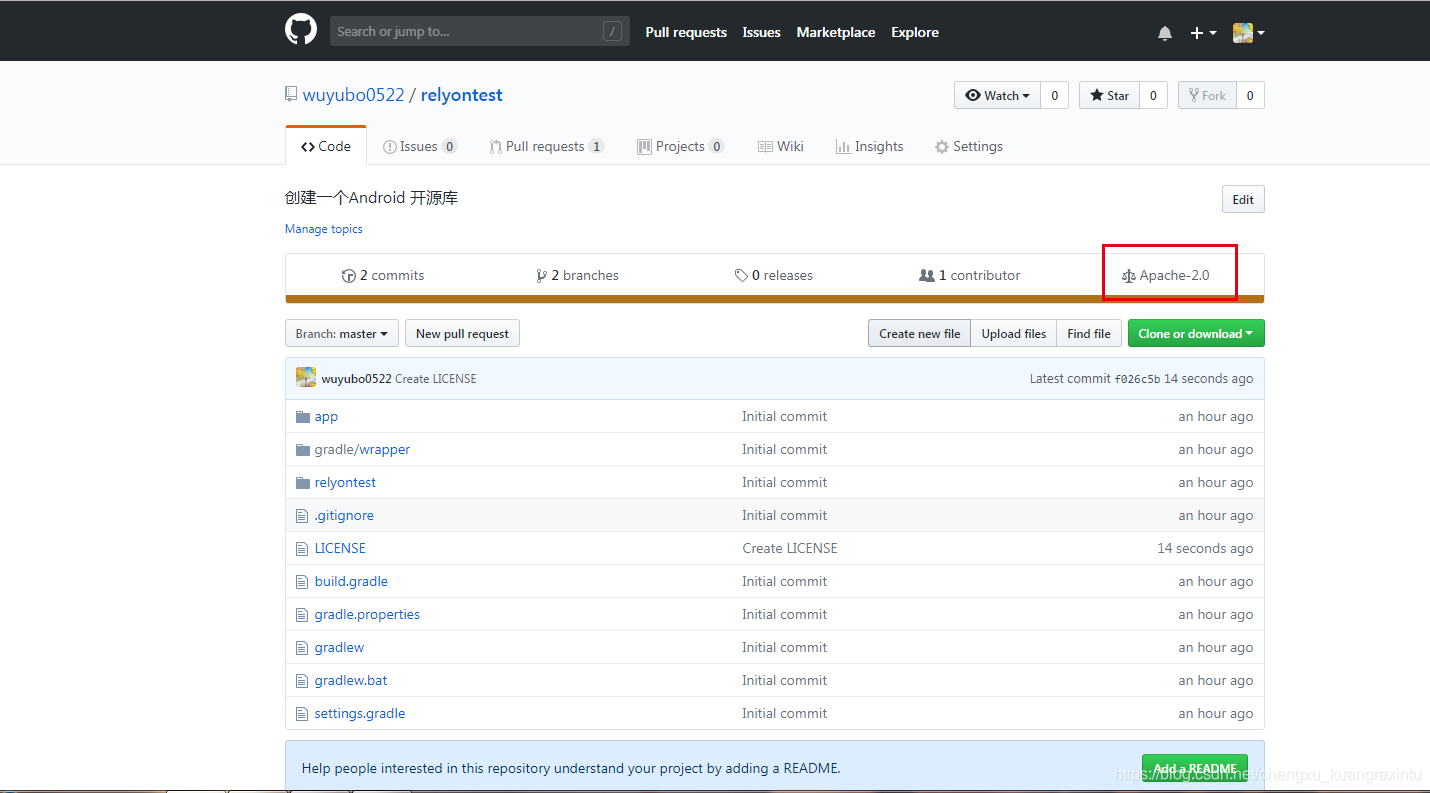This screenshot has width=1430, height=793.
Task: Click New pull request button
Action: click(462, 333)
